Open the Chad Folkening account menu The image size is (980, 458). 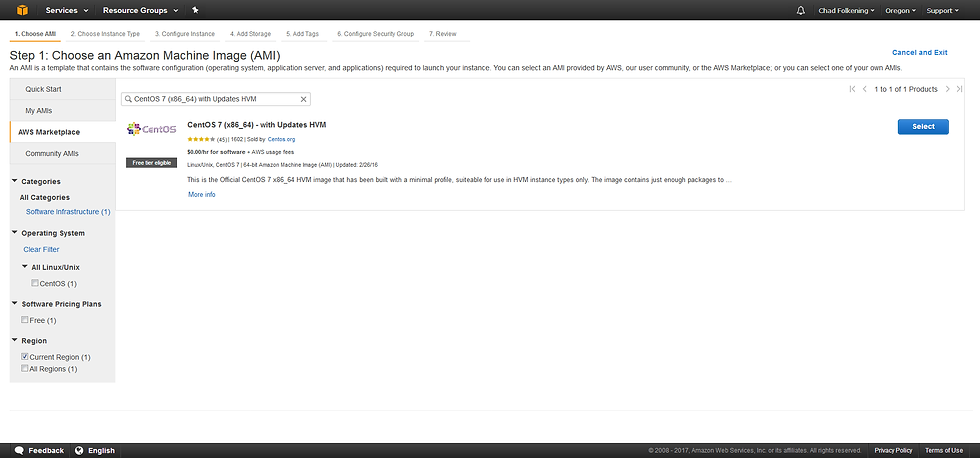click(x=846, y=11)
